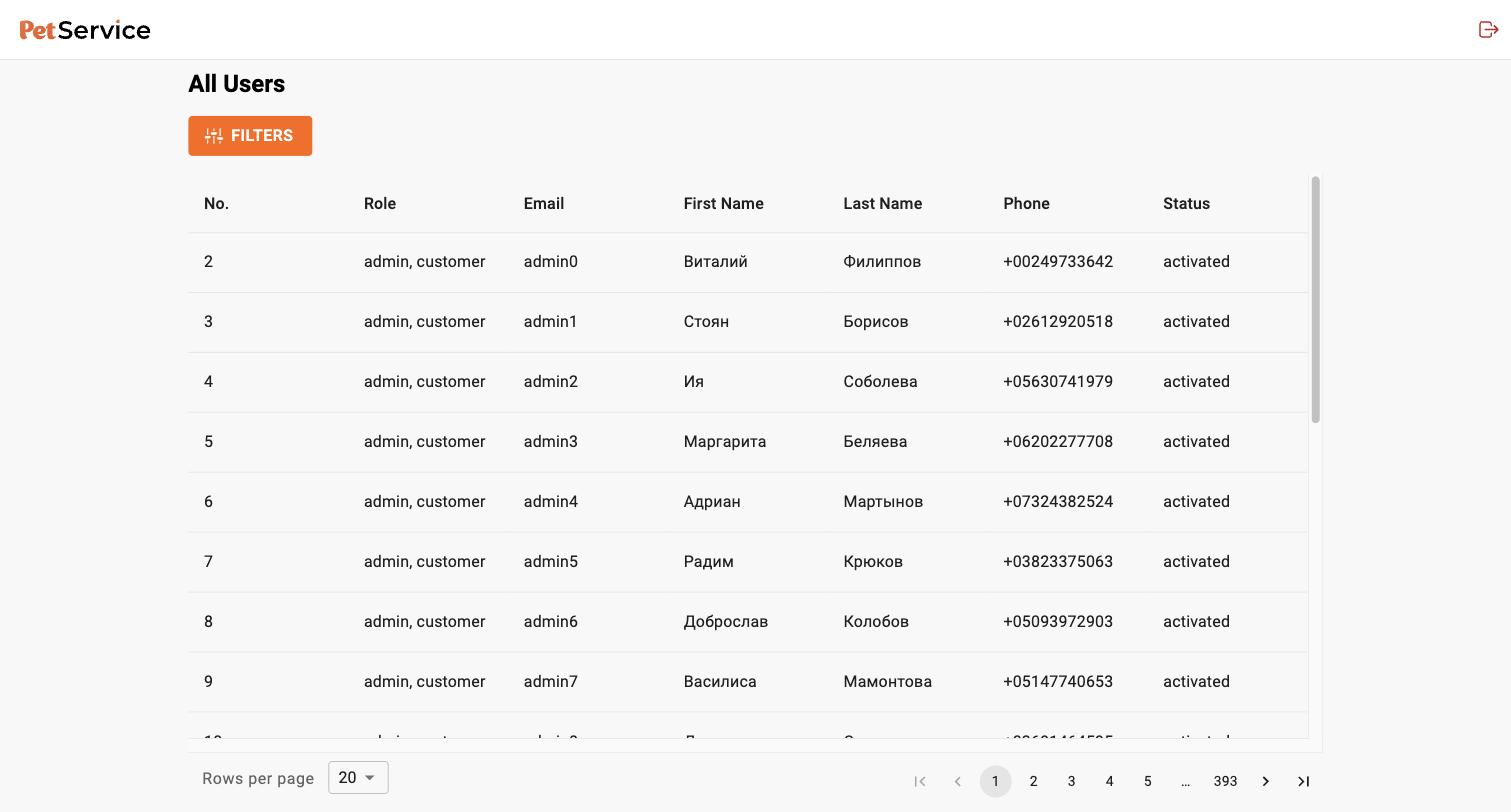Click the Email column header
1511x812 pixels.
click(544, 203)
